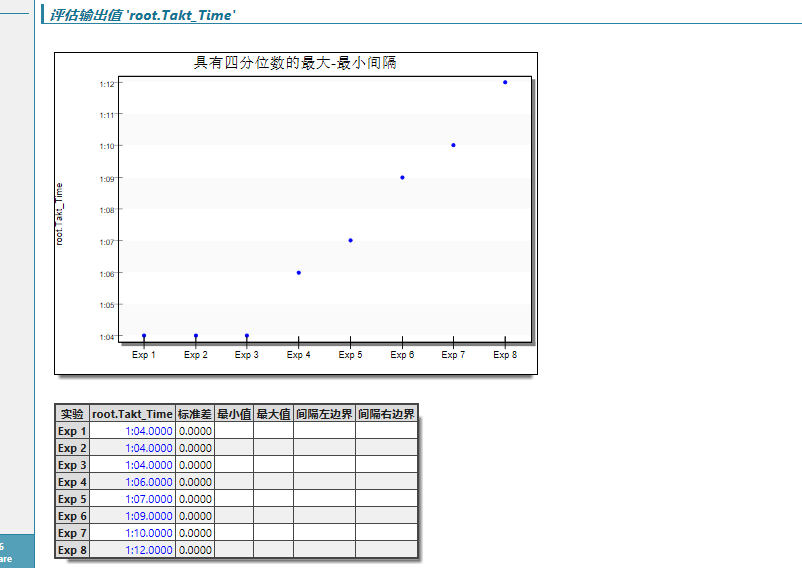The width and height of the screenshot is (802, 568).
Task: Select the Exp 4 data point at 1:06
Action: click(x=298, y=272)
